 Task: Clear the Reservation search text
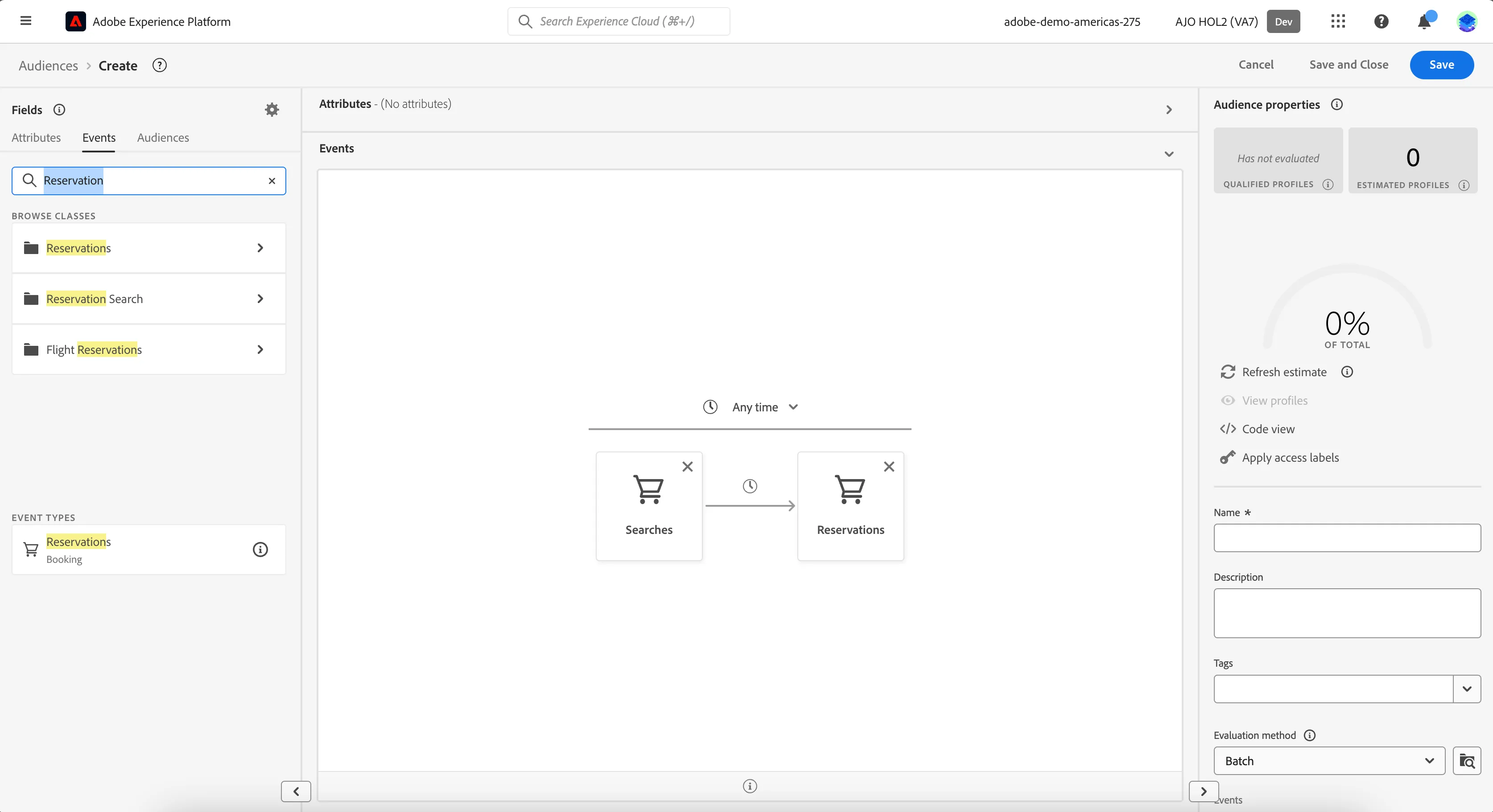click(272, 180)
